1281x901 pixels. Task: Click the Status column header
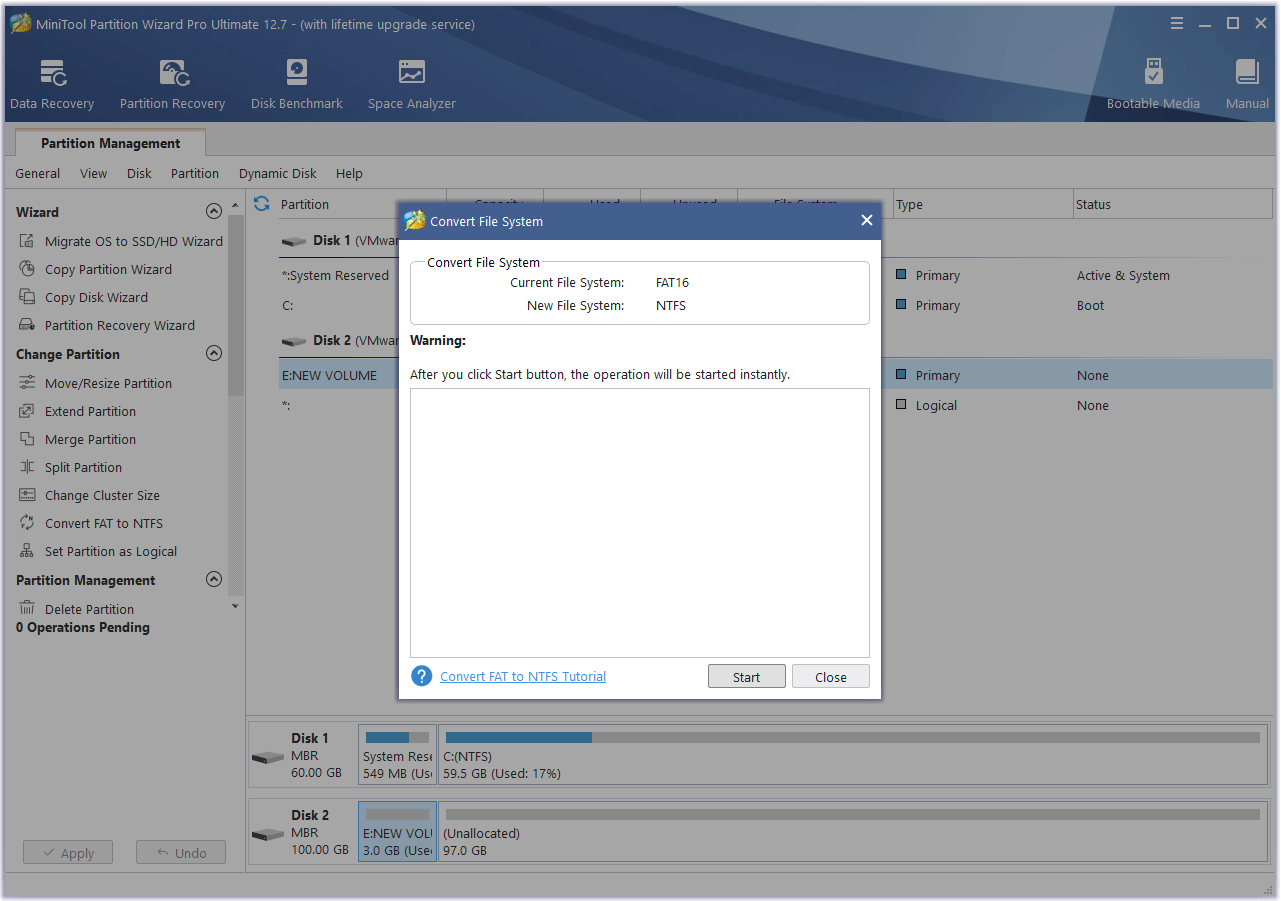(x=1173, y=204)
